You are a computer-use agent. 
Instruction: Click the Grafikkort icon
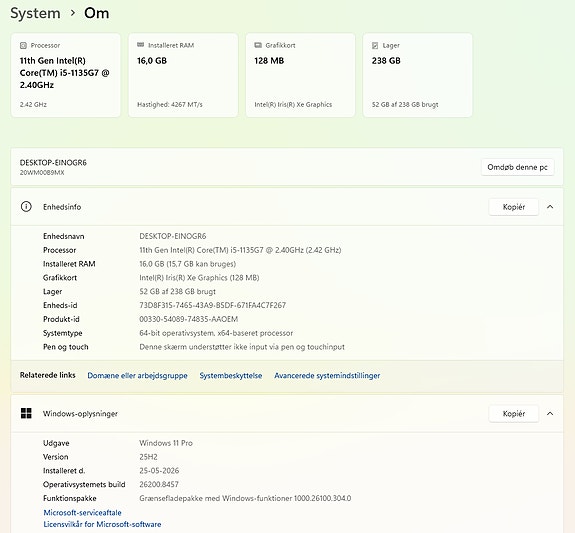click(x=258, y=45)
